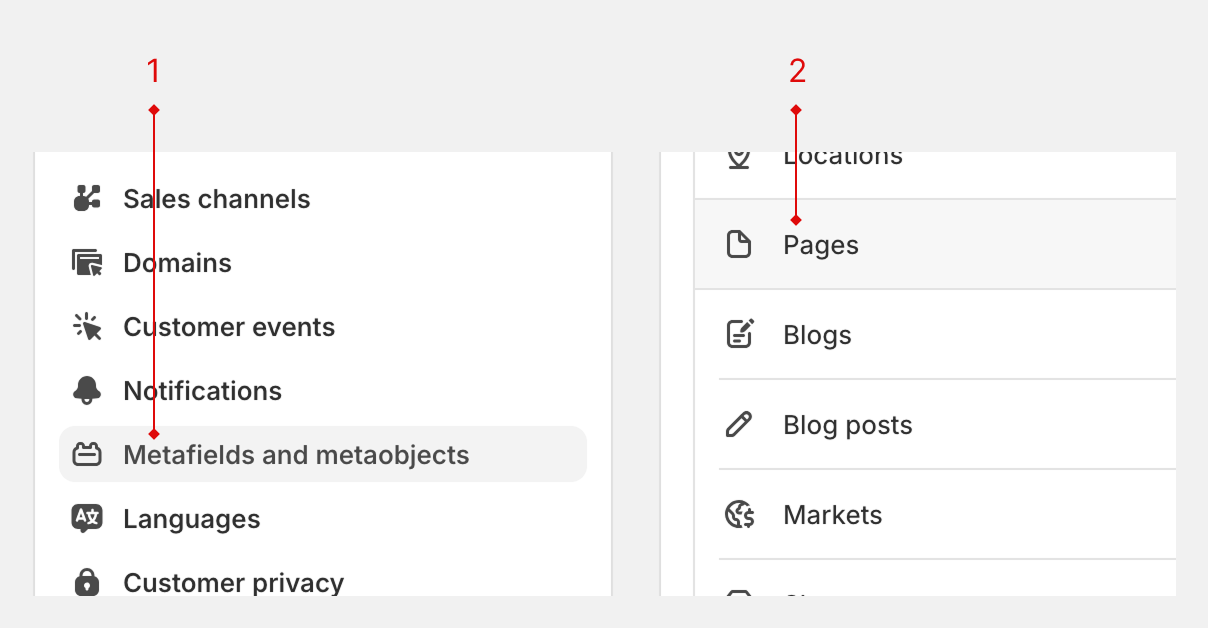
Task: Click the Blogs edit icon
Action: [739, 334]
